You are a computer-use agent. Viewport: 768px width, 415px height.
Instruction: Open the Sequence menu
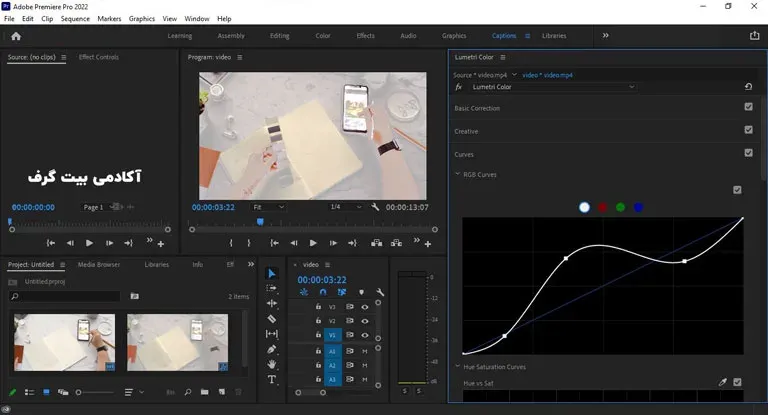coord(75,19)
